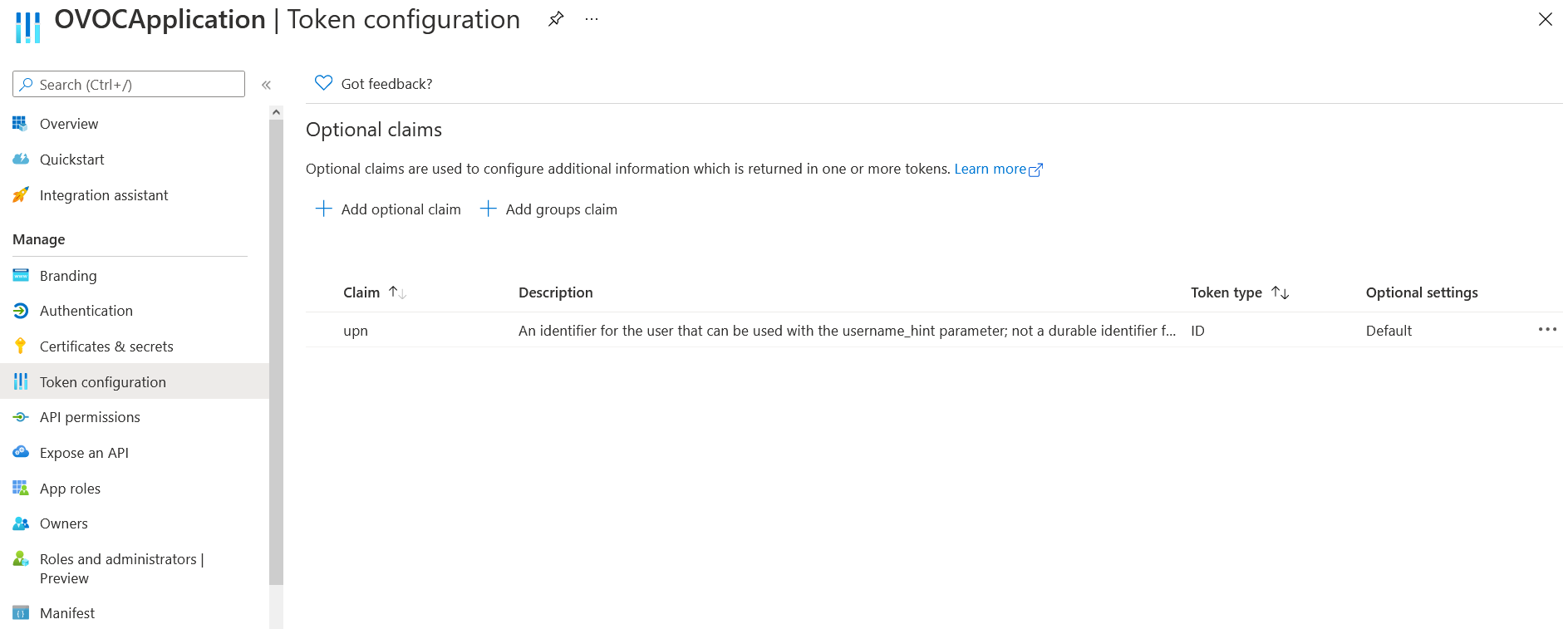This screenshot has height=629, width=1568.
Task: Click the Integration assistant rocket icon
Action: coord(21,195)
